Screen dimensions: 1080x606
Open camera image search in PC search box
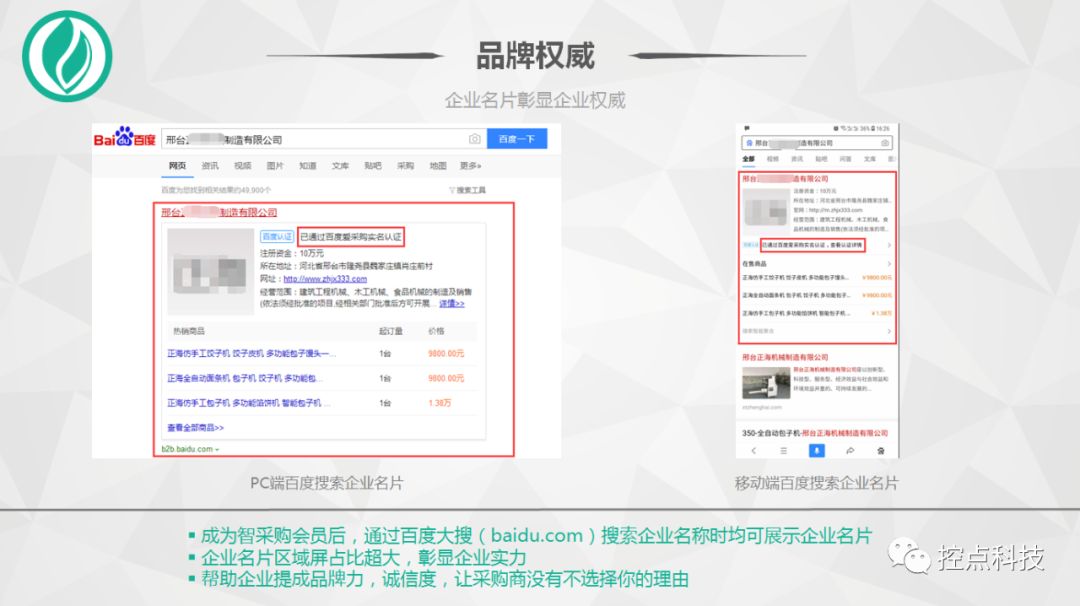coord(475,139)
